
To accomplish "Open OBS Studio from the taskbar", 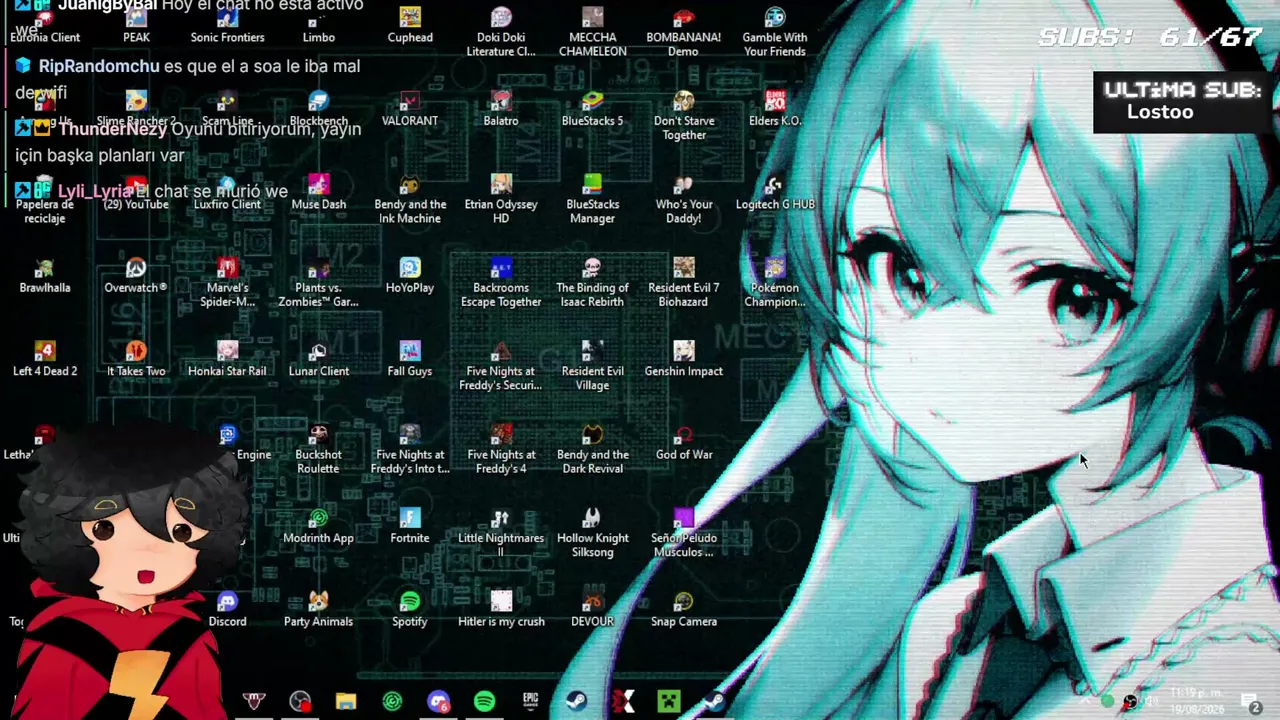I will (x=300, y=702).
